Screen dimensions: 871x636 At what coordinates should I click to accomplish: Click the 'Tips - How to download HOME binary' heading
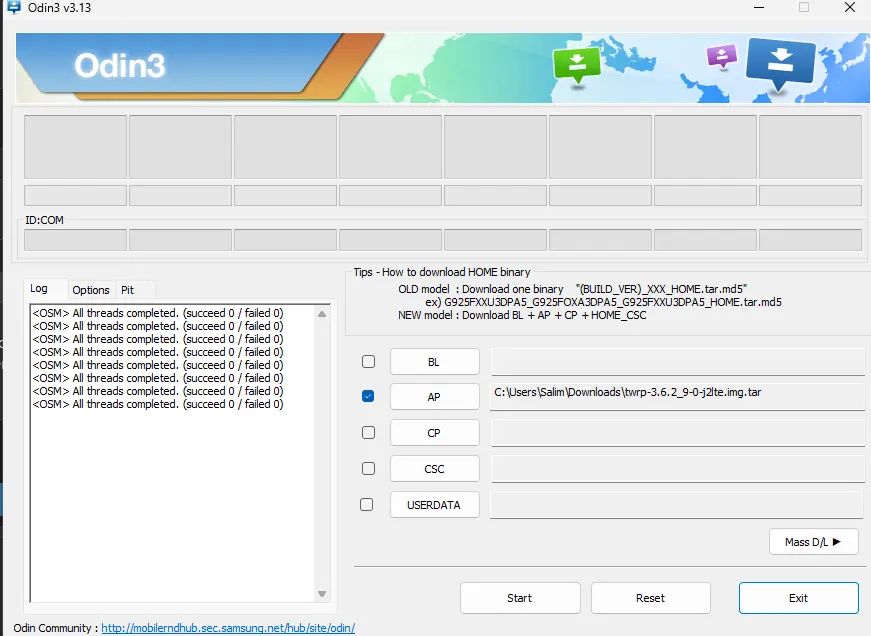pos(442,272)
